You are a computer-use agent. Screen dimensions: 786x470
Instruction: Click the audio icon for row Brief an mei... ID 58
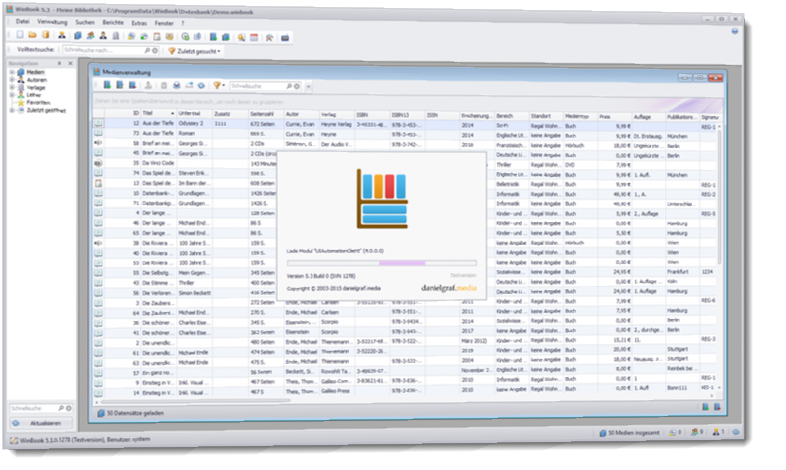point(98,143)
